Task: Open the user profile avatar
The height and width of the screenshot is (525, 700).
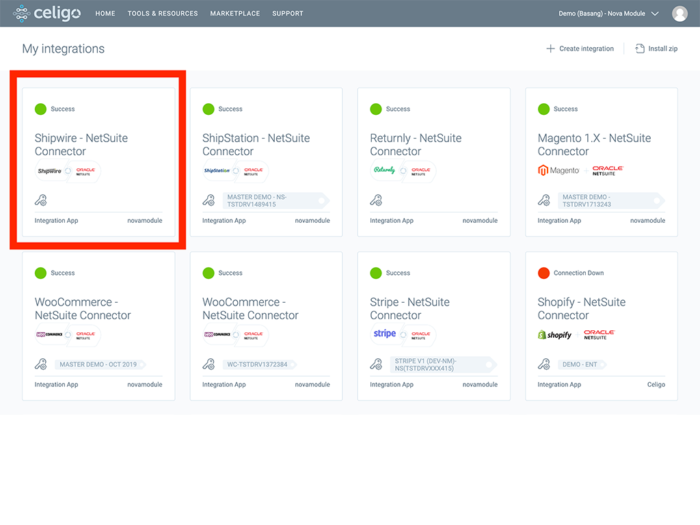Action: (679, 13)
